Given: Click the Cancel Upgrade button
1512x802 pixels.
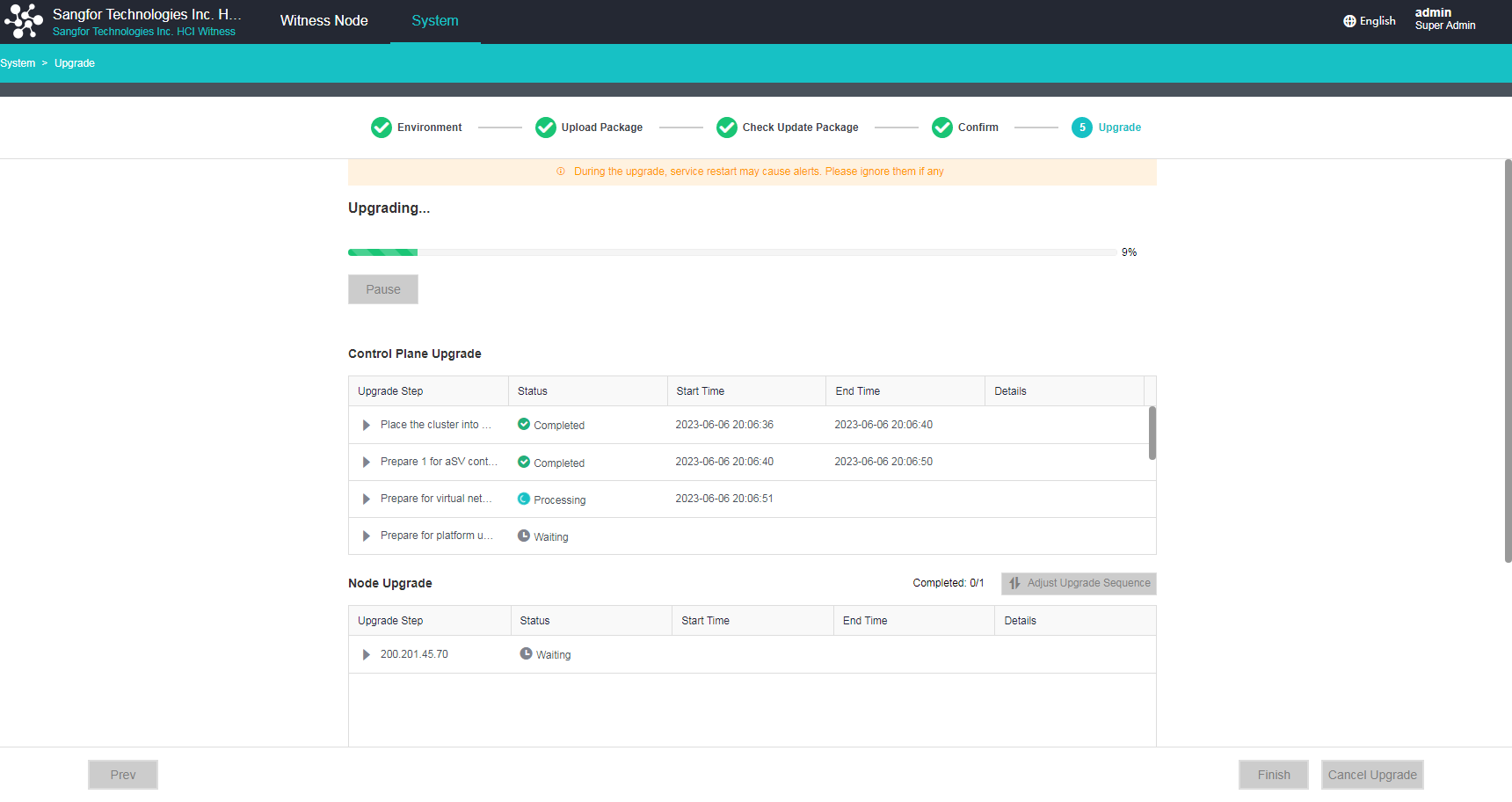Looking at the screenshot, I should (x=1371, y=775).
